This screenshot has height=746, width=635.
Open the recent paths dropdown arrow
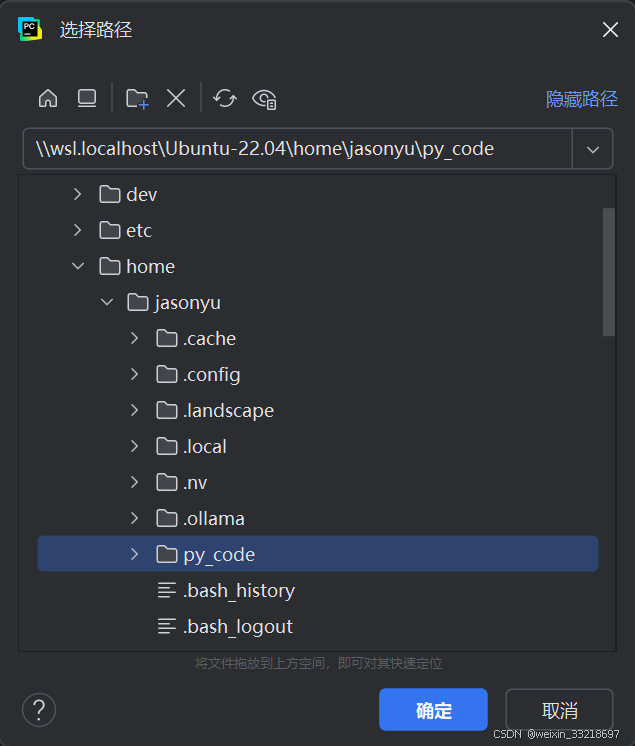tap(593, 149)
